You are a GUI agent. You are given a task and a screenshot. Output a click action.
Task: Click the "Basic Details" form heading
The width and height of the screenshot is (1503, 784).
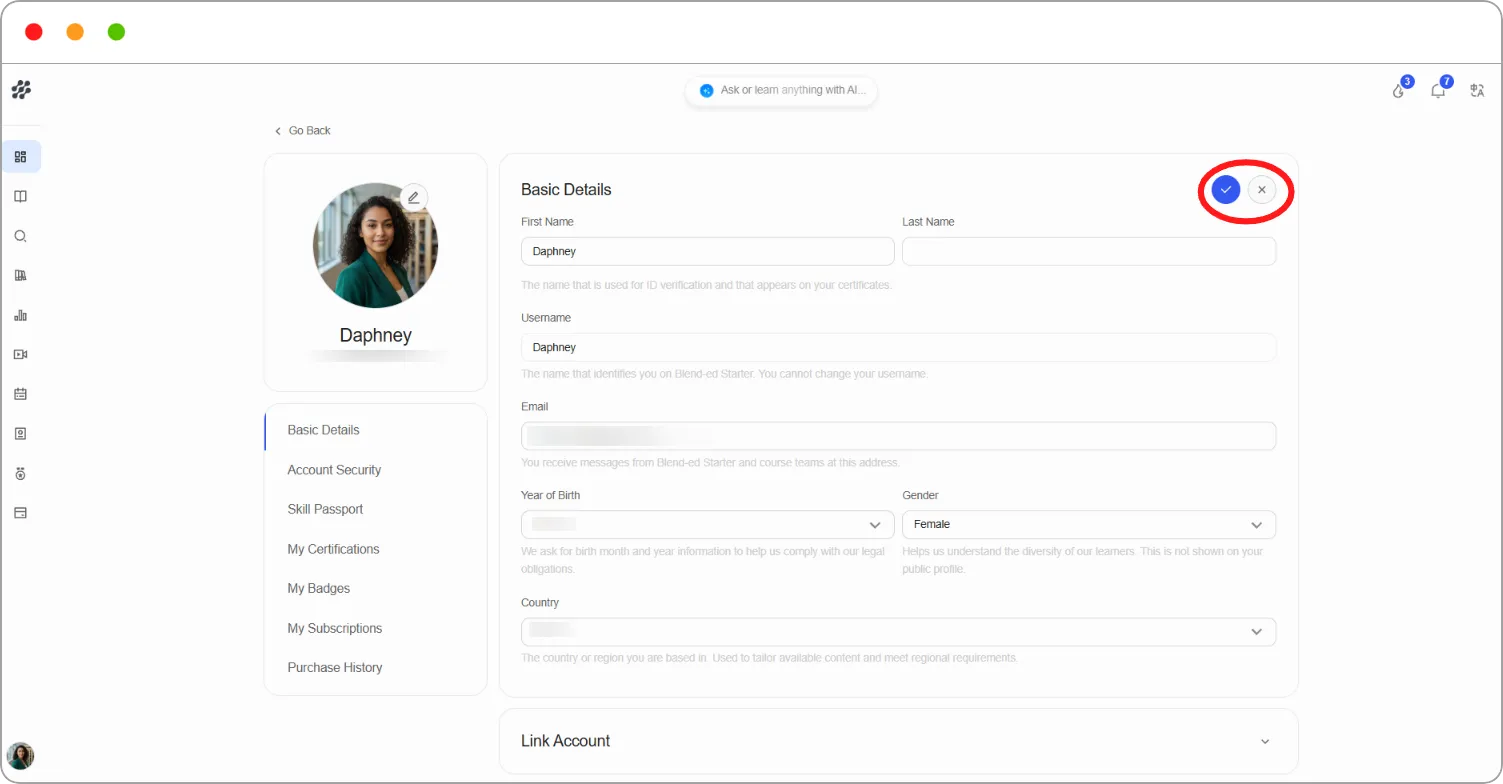tap(566, 190)
